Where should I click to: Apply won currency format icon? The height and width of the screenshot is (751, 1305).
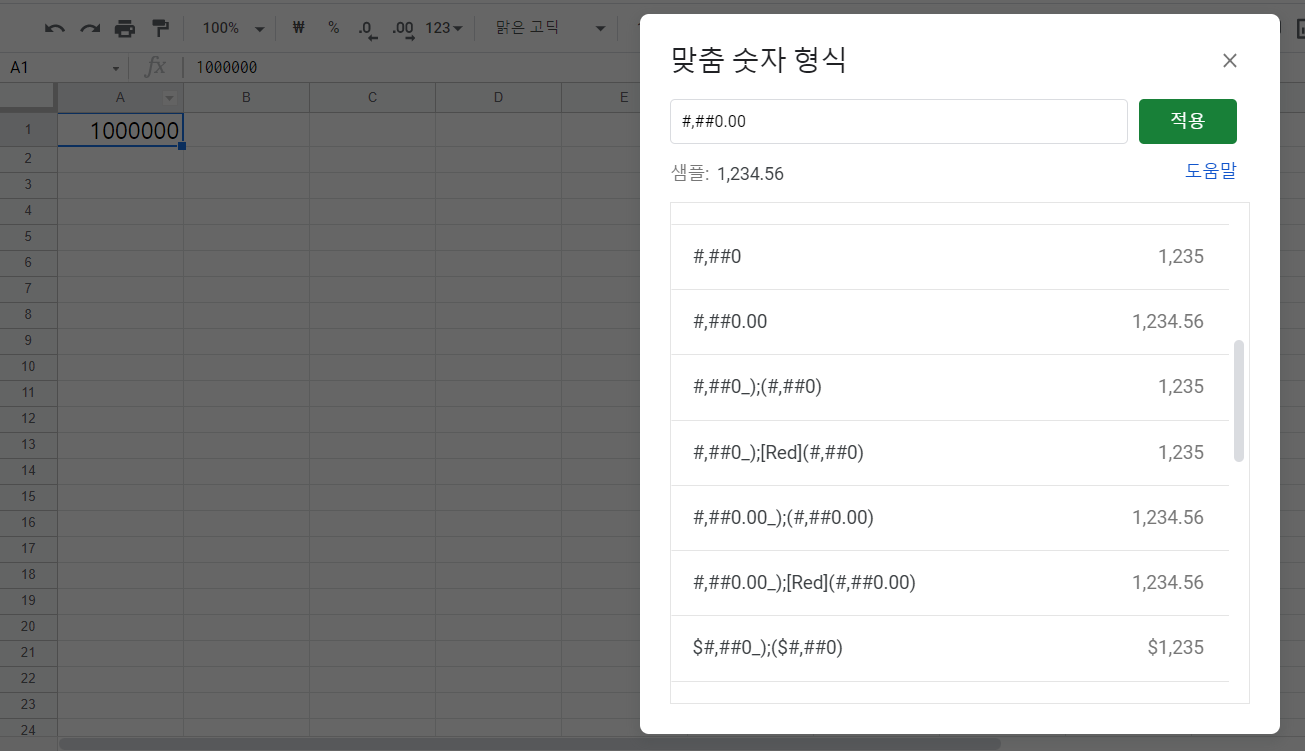pyautogui.click(x=298, y=28)
